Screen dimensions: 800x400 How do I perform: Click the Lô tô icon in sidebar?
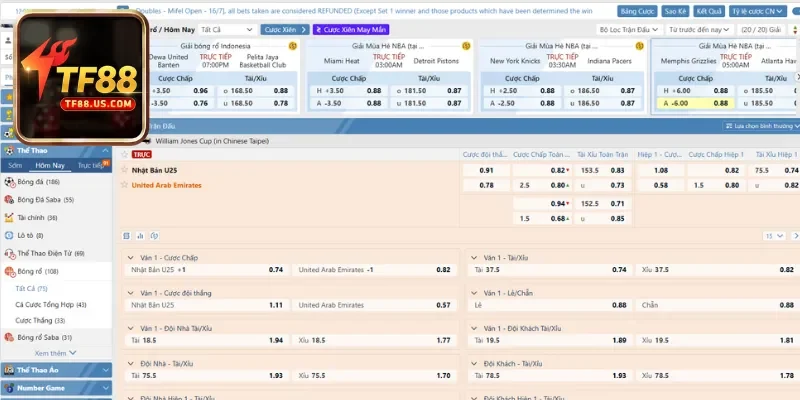9,235
